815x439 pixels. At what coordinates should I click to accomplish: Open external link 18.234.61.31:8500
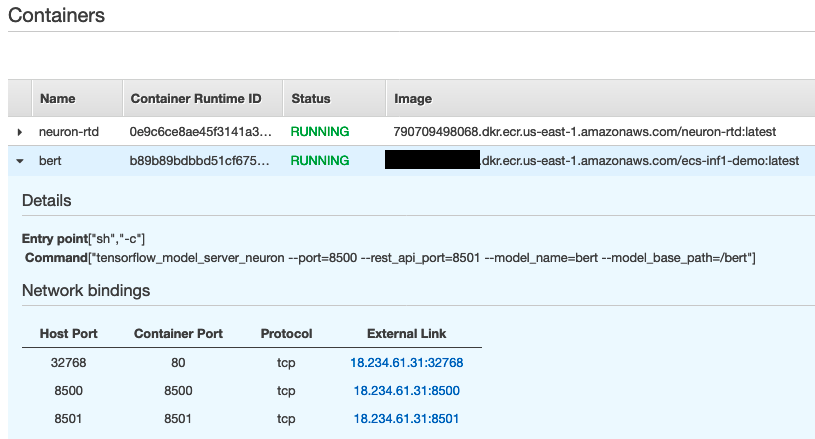point(406,391)
